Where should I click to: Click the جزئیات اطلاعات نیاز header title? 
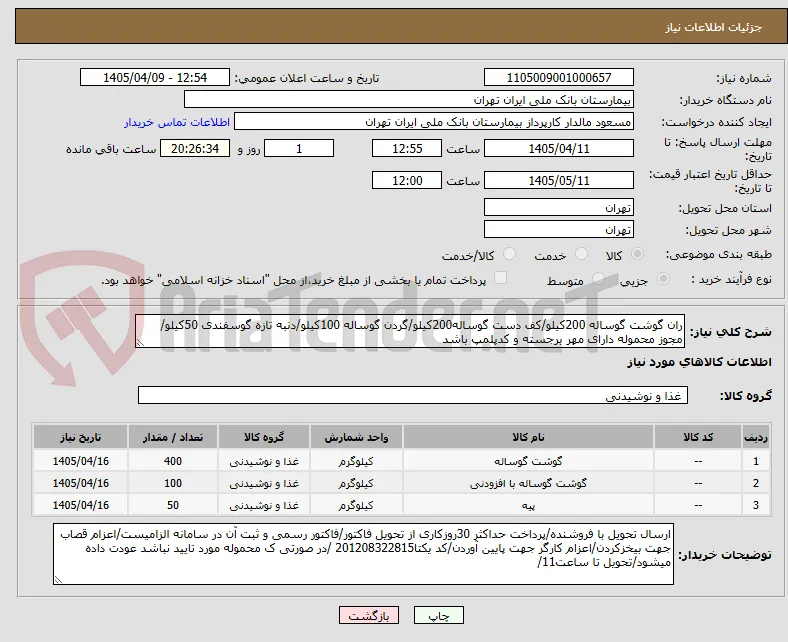[714, 27]
